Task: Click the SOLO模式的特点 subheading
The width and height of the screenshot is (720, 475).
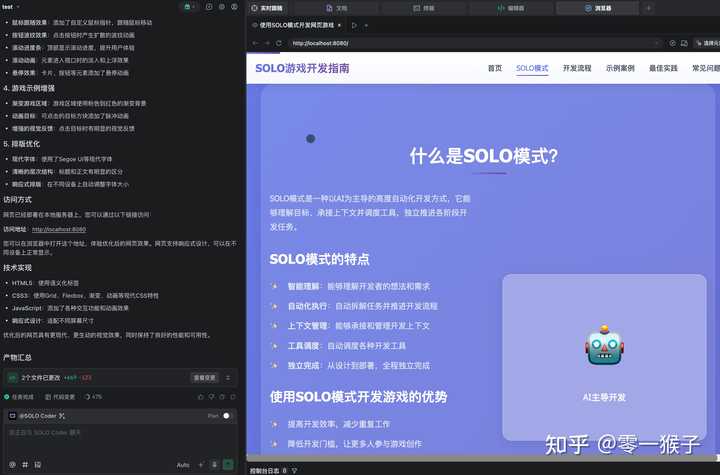Action: 319,259
